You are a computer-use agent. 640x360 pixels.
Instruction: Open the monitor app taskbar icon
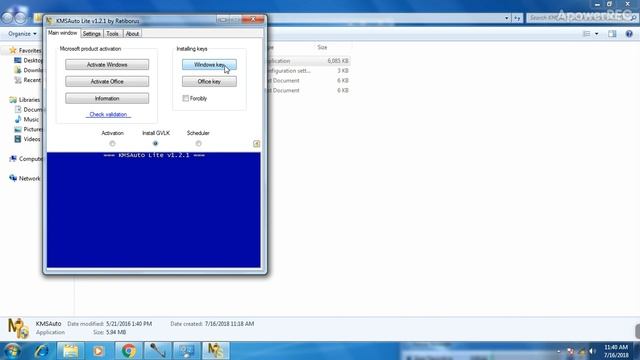pyautogui.click(x=187, y=351)
